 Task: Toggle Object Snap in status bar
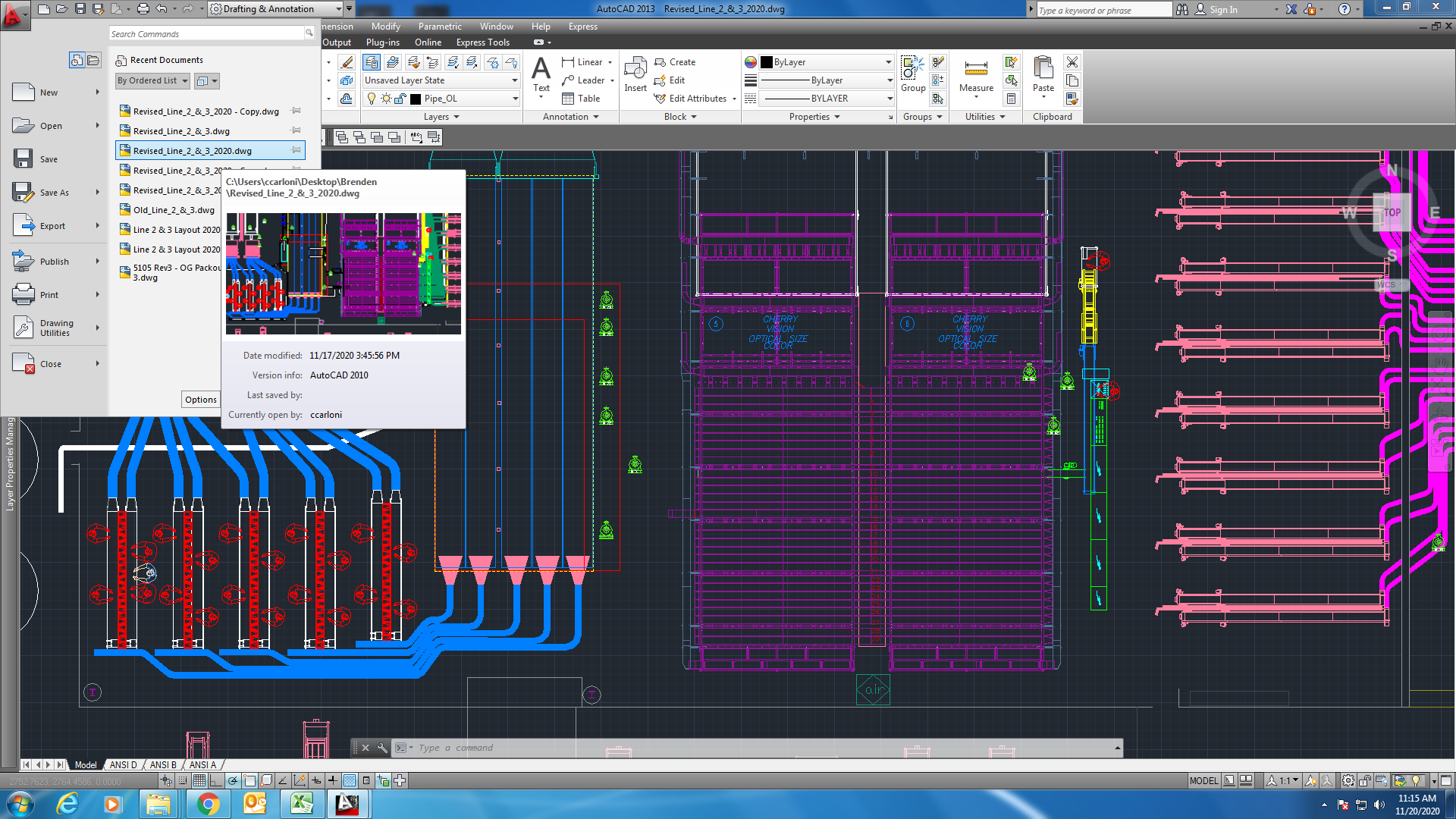coord(249,780)
